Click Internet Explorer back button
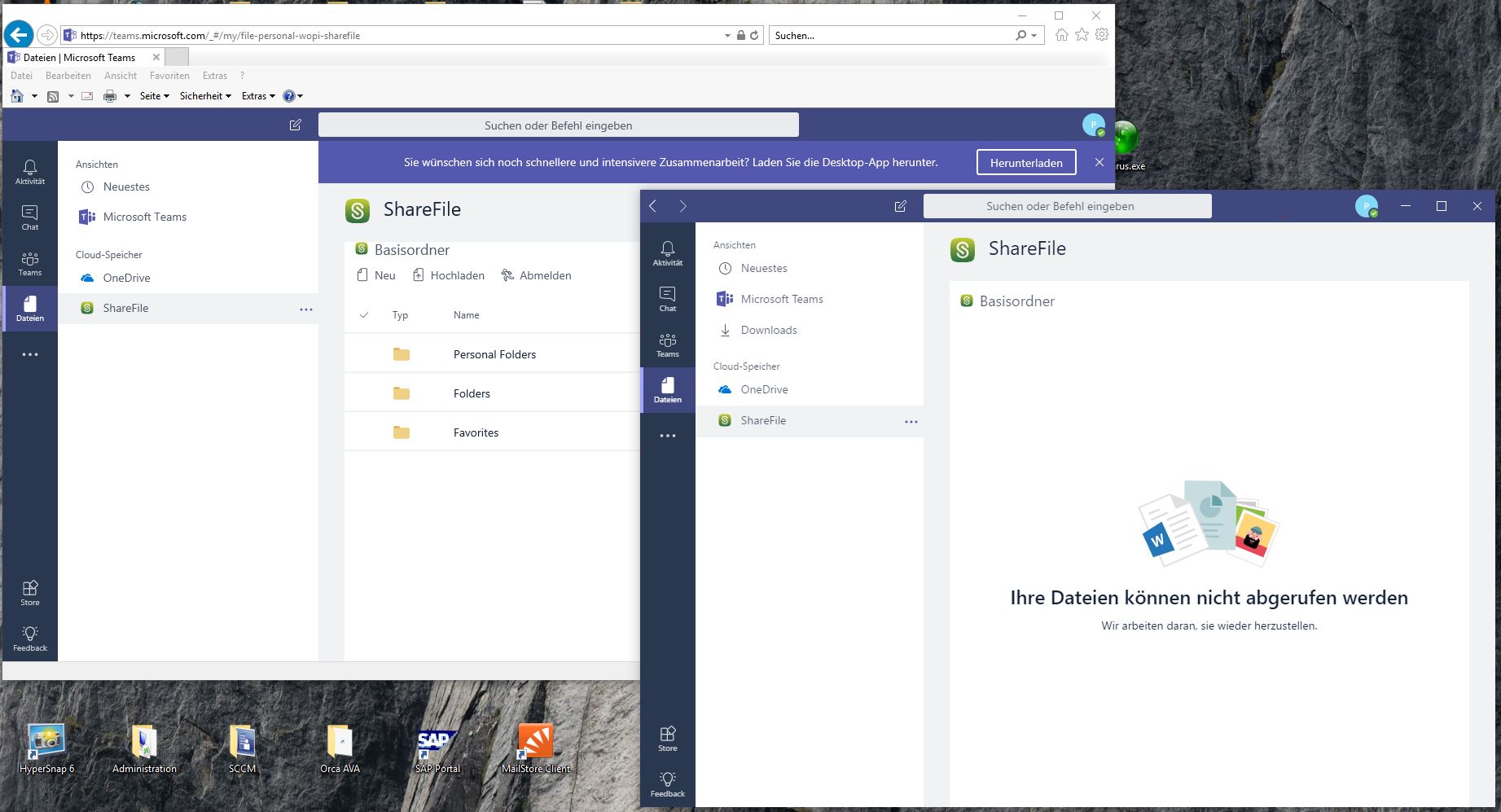 19,35
